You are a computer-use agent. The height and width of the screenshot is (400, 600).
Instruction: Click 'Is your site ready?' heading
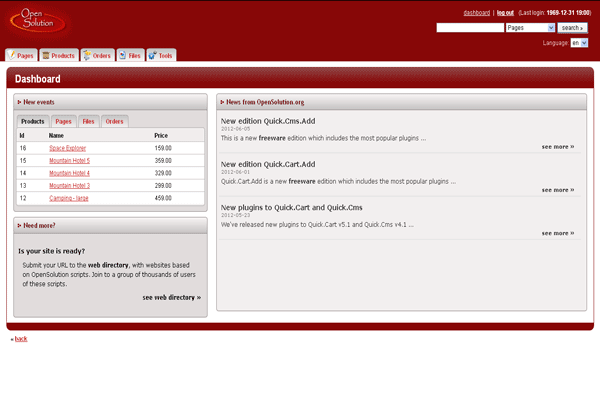(x=52, y=251)
